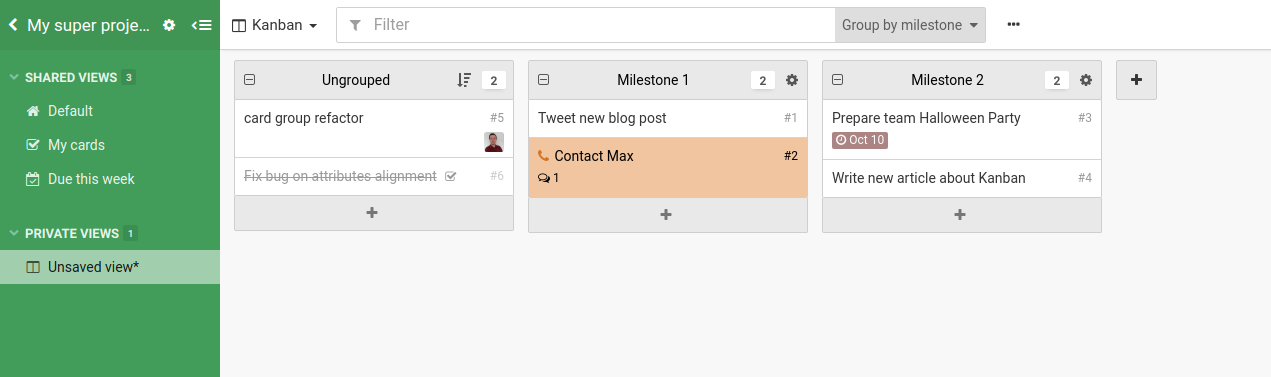Select the My cards shared view
Viewport: 1271px width, 377px height.
[x=76, y=145]
